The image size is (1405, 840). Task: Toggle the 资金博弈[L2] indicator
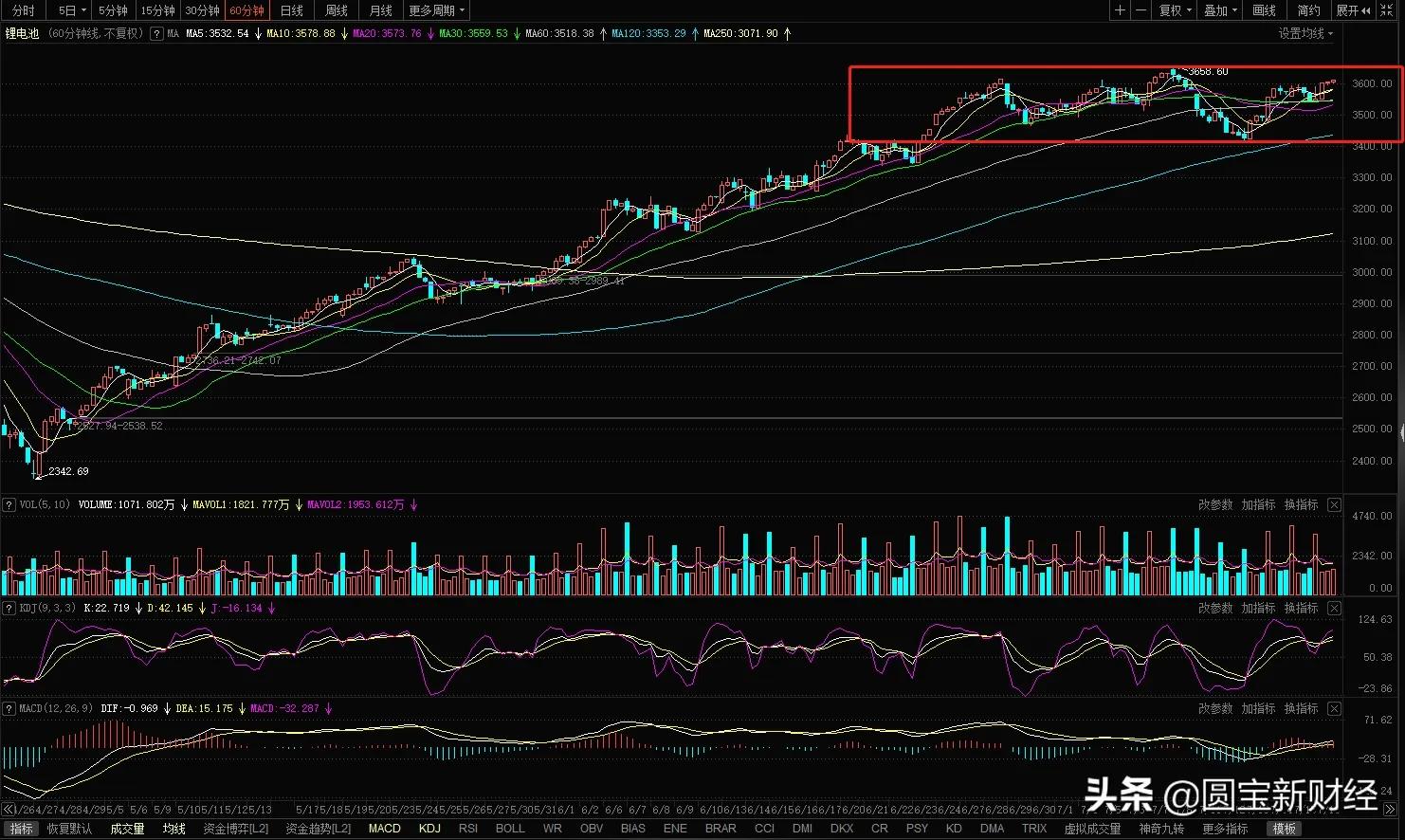(x=236, y=829)
